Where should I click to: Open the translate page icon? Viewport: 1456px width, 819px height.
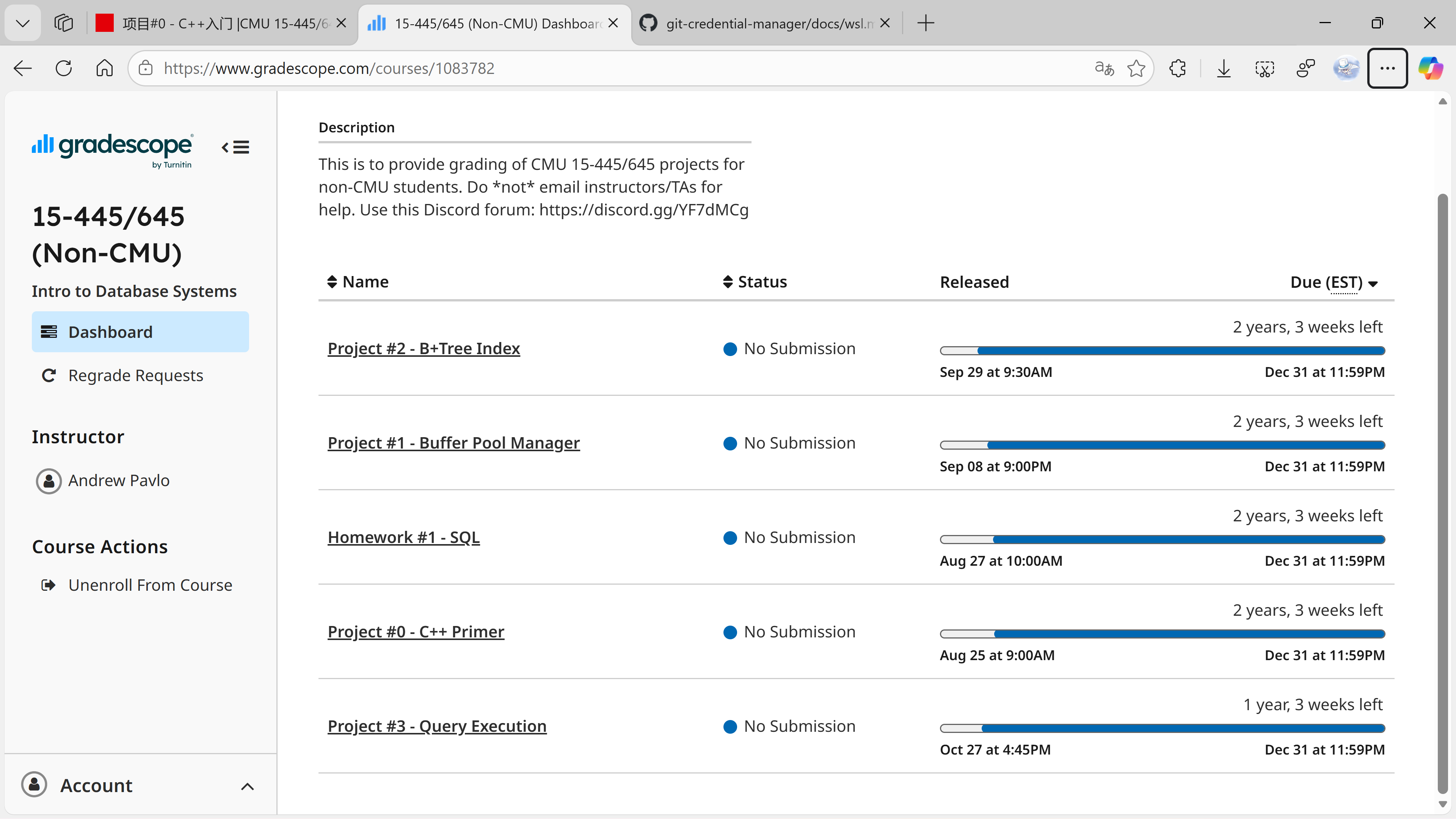pyautogui.click(x=1104, y=68)
